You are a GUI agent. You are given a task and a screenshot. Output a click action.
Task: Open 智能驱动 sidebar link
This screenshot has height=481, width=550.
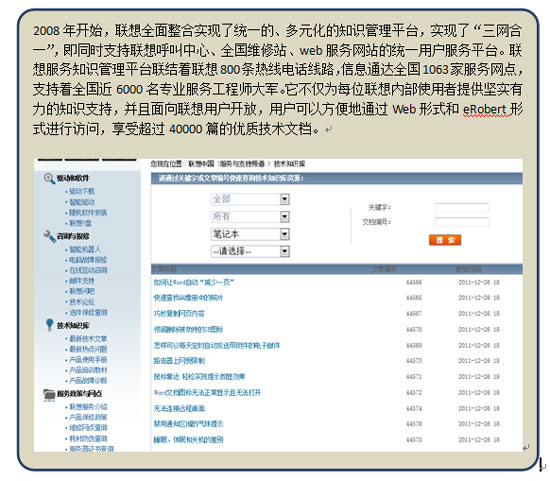tap(82, 202)
